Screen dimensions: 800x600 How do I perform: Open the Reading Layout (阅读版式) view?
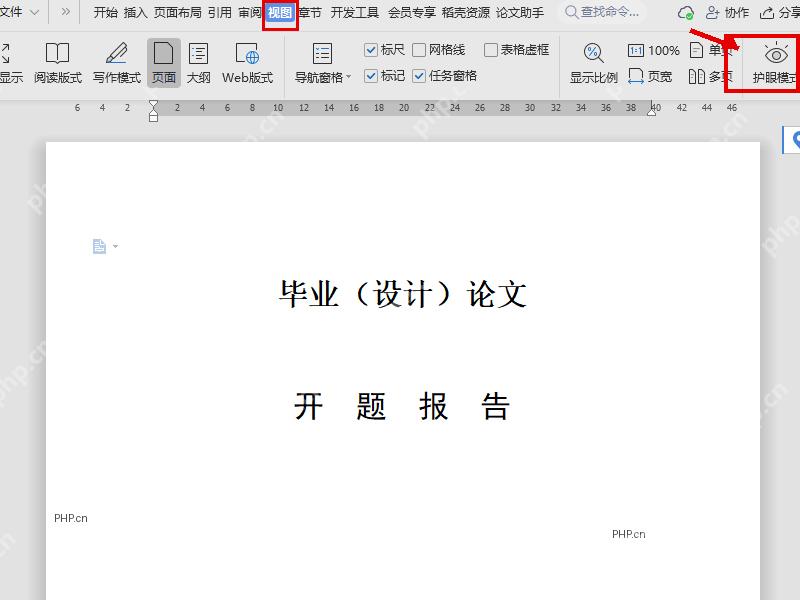[x=58, y=63]
